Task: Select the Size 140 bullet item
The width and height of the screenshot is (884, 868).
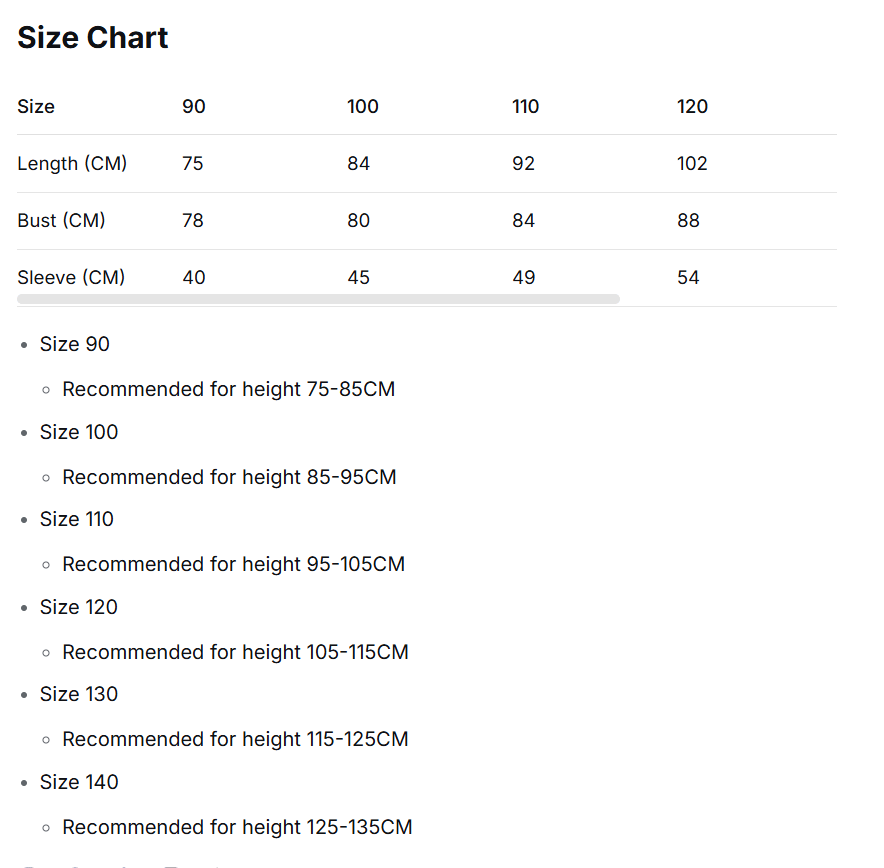Action: pyautogui.click(x=79, y=783)
